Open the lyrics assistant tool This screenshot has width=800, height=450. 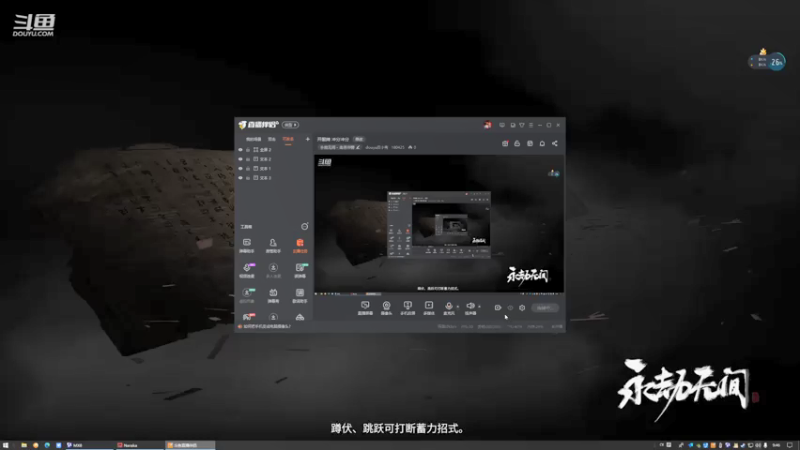click(x=300, y=295)
